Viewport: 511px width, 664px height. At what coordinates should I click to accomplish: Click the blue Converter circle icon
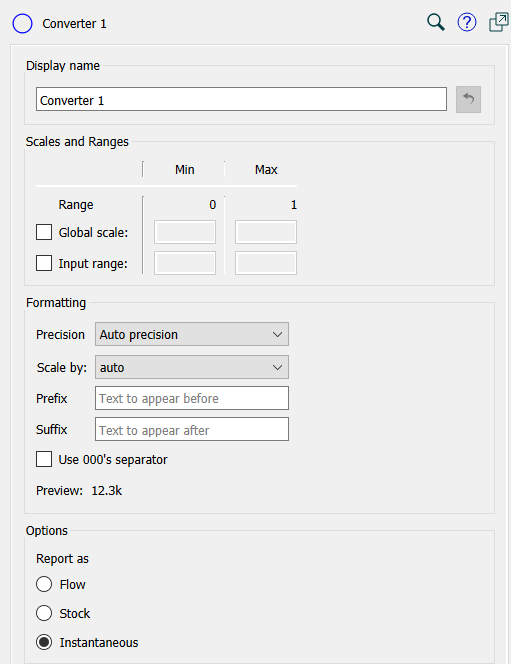[22, 23]
